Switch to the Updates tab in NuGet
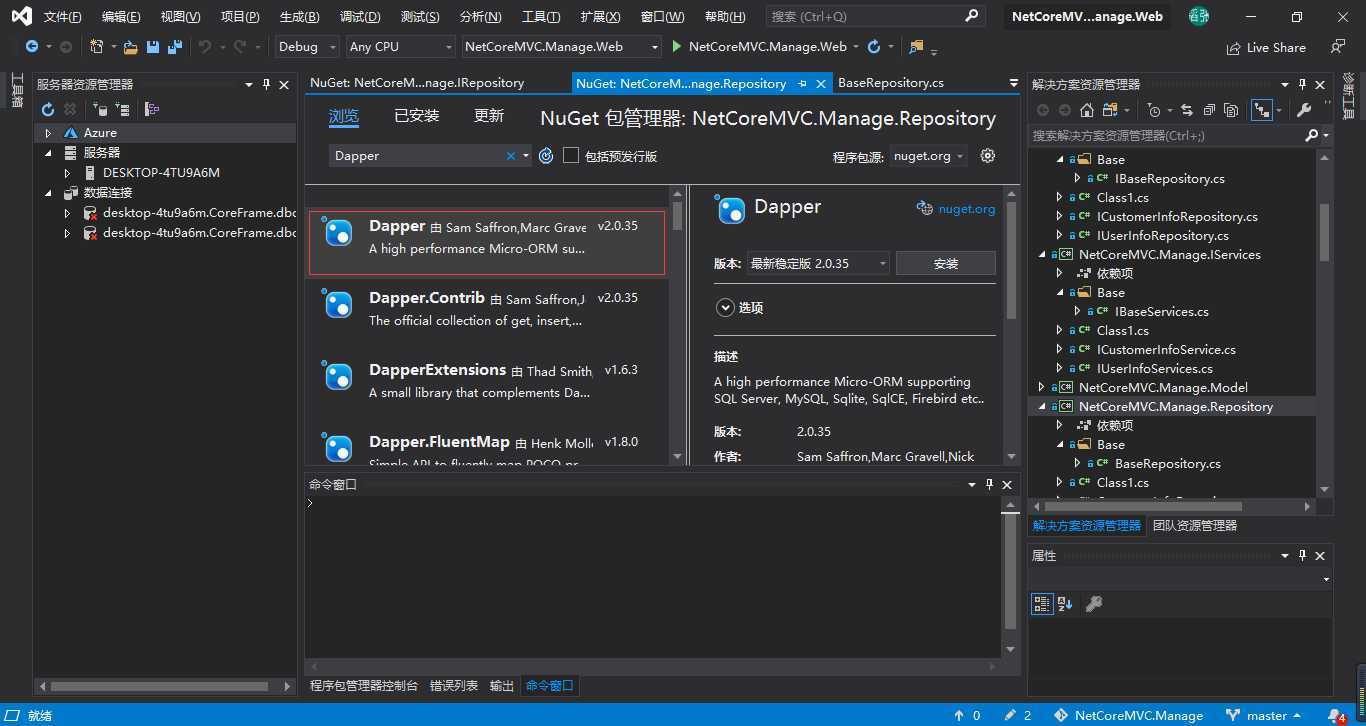Viewport: 1366px width, 726px height. [x=489, y=116]
